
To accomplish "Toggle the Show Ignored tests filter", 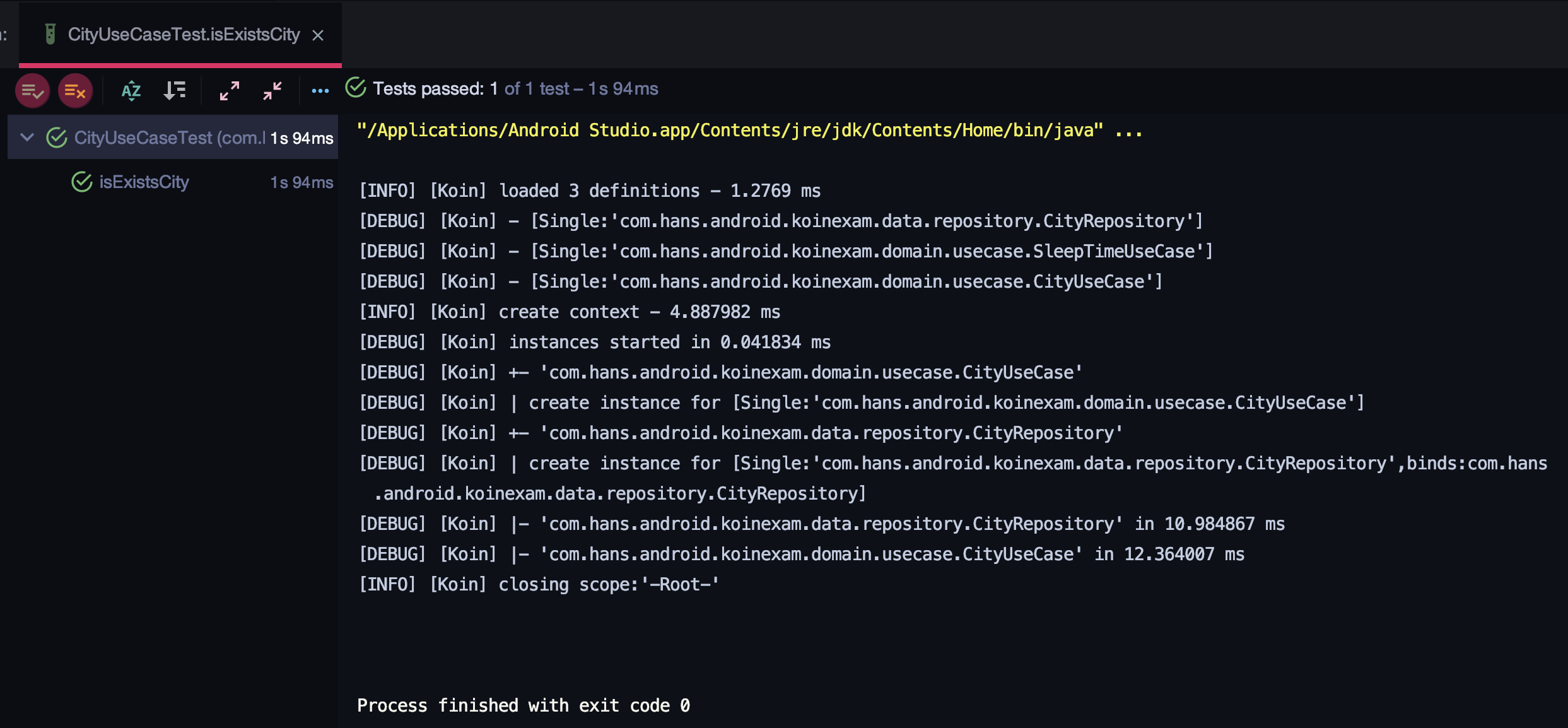I will [x=75, y=91].
